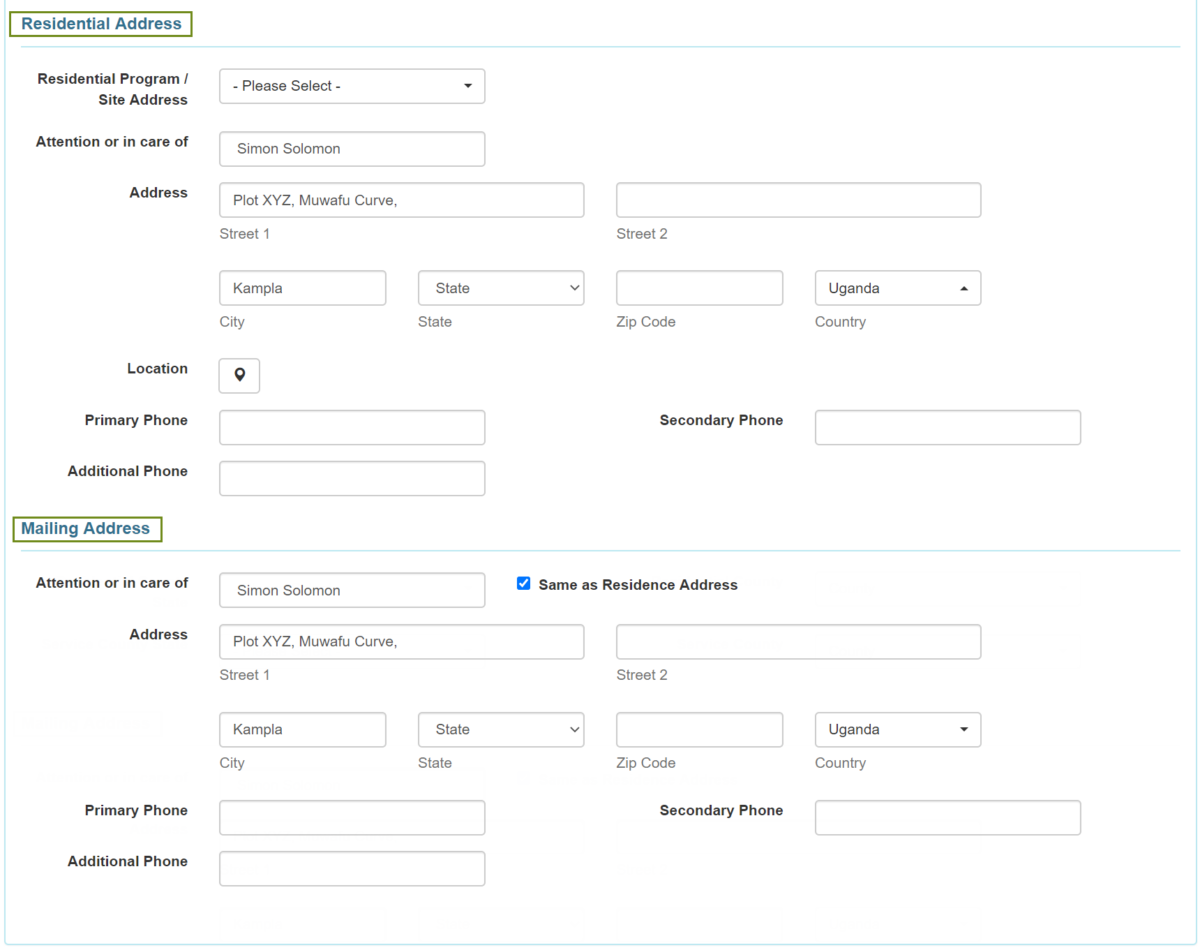
Task: Click the Location map pin icon
Action: (239, 376)
